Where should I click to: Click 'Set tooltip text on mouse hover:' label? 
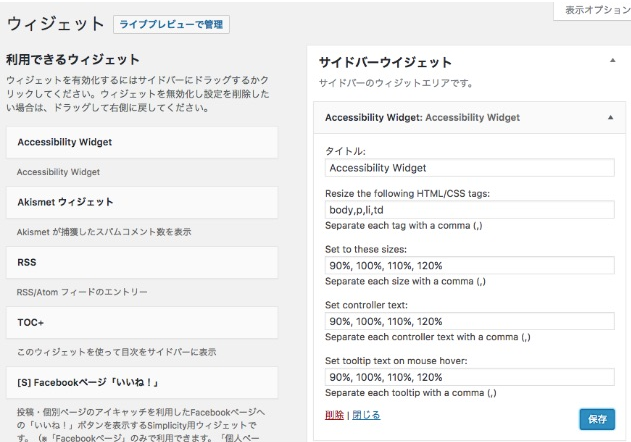pyautogui.click(x=396, y=361)
